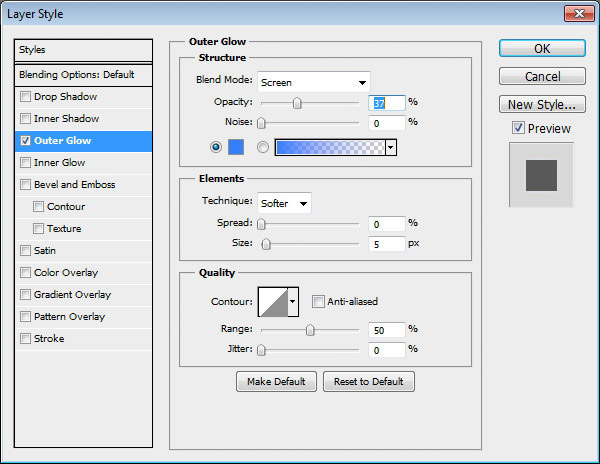This screenshot has width=600, height=464.
Task: Click the New Style... button
Action: click(542, 104)
